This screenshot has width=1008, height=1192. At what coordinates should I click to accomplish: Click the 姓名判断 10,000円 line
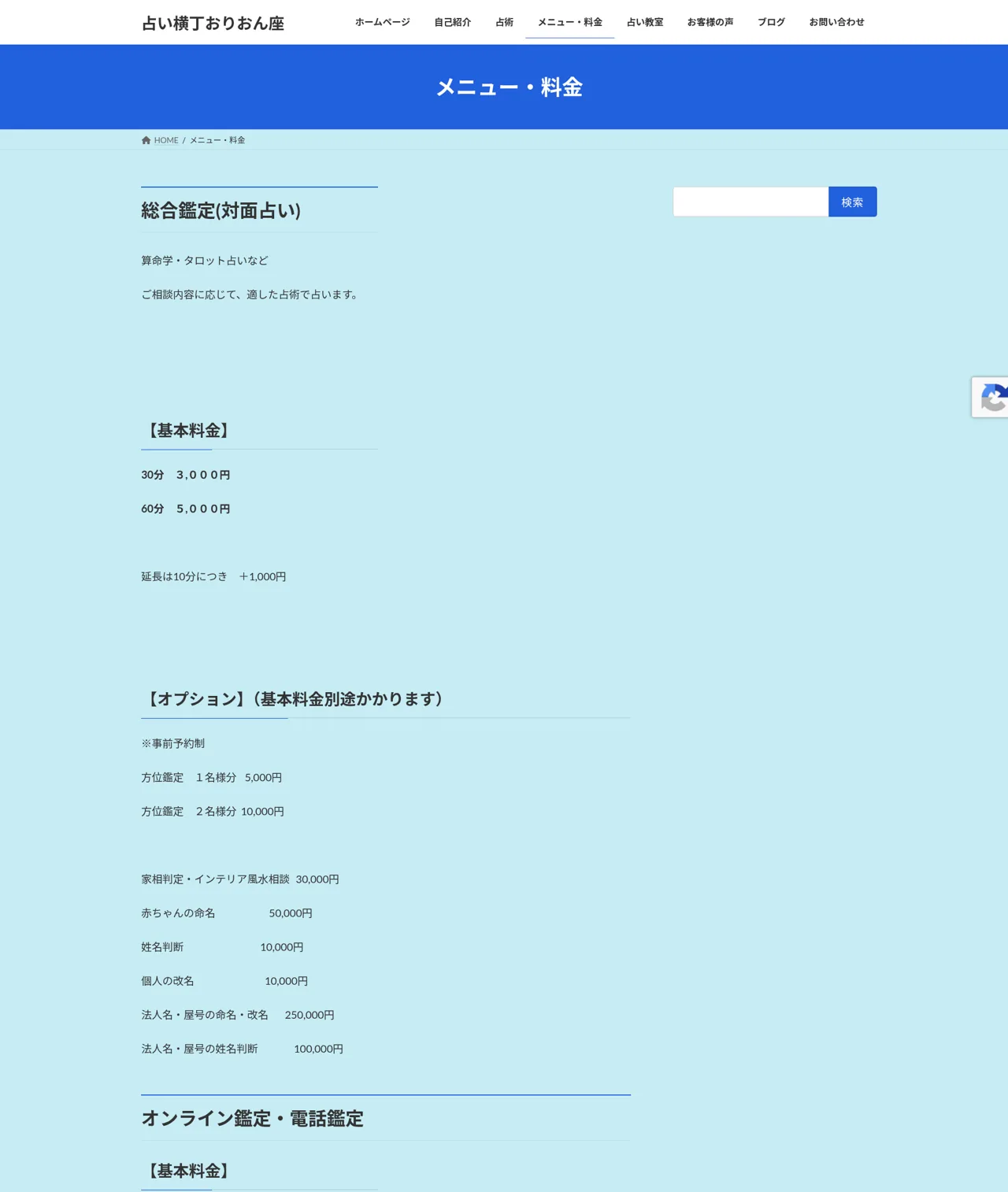point(222,946)
